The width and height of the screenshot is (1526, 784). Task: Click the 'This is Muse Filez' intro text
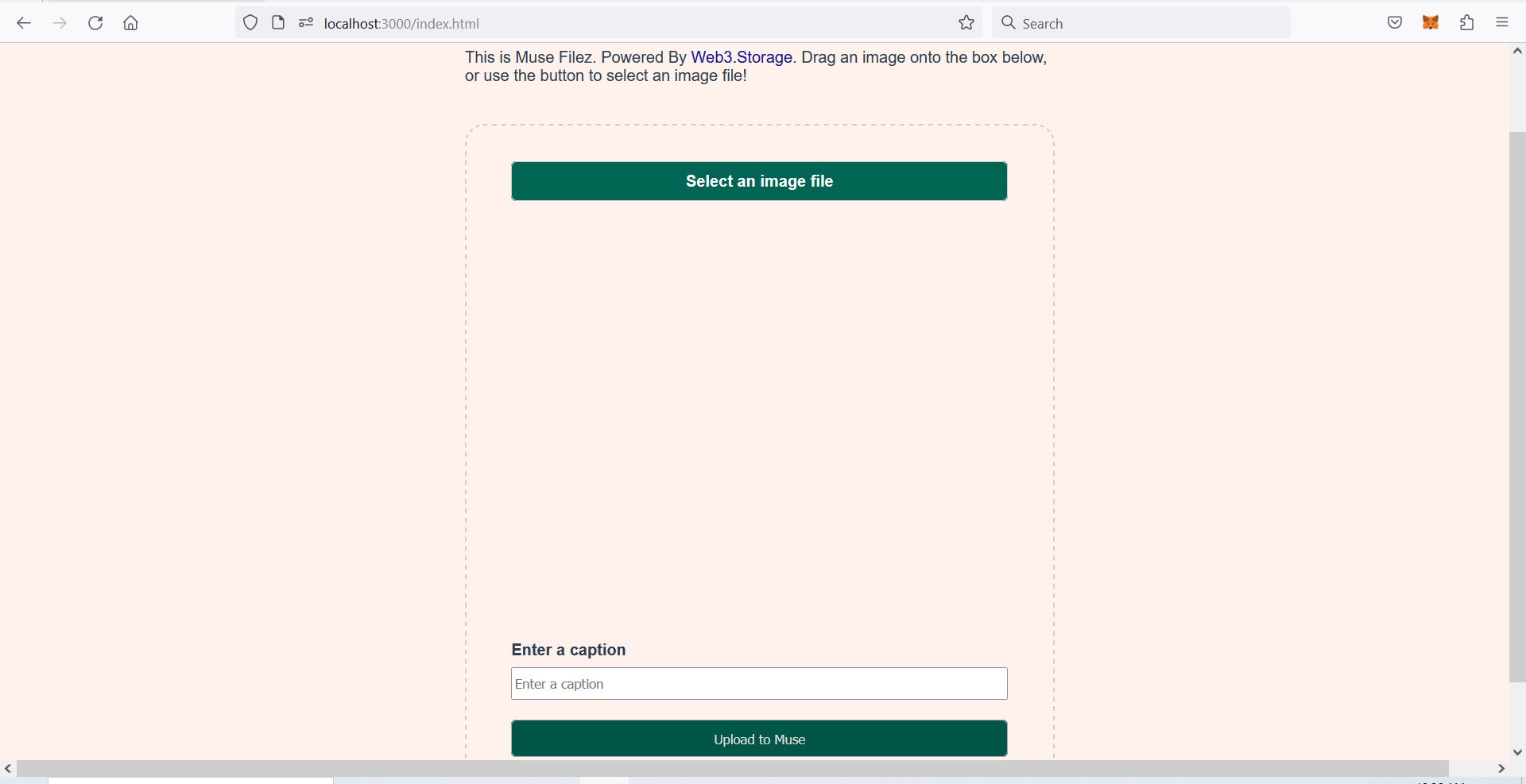pos(756,67)
